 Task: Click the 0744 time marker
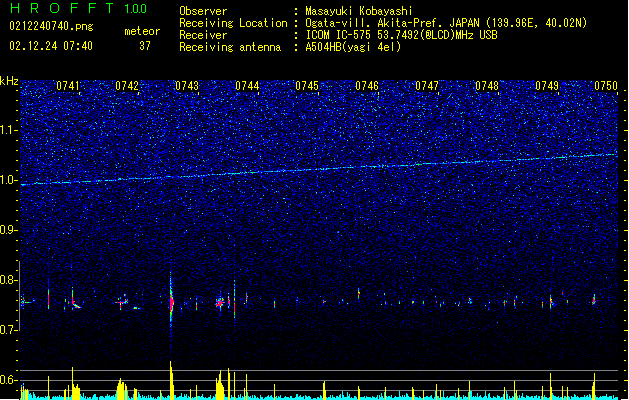[247, 85]
